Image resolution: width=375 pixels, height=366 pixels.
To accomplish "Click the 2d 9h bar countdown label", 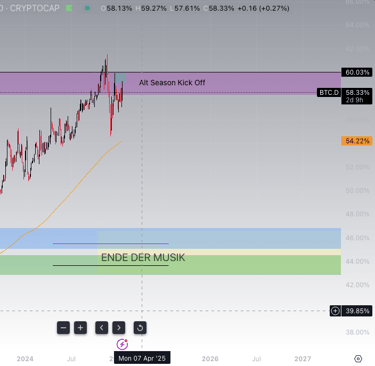I will [x=354, y=100].
